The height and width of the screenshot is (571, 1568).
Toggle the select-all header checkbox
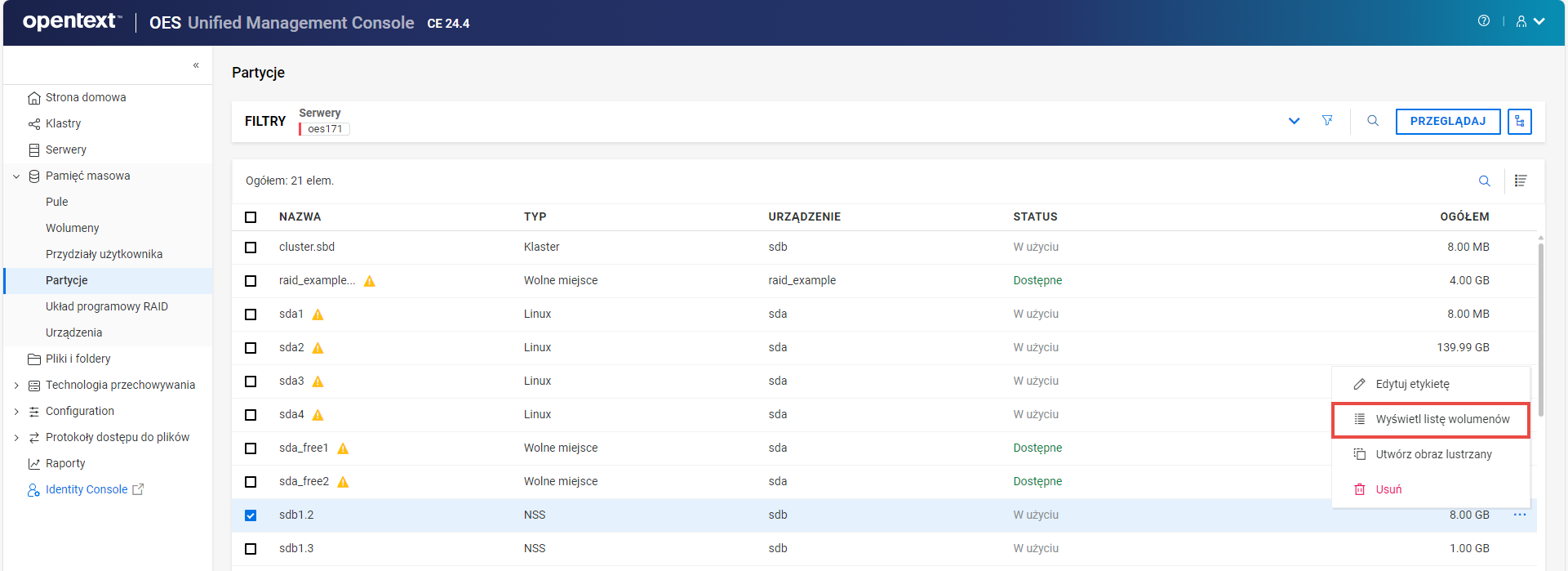[x=251, y=217]
